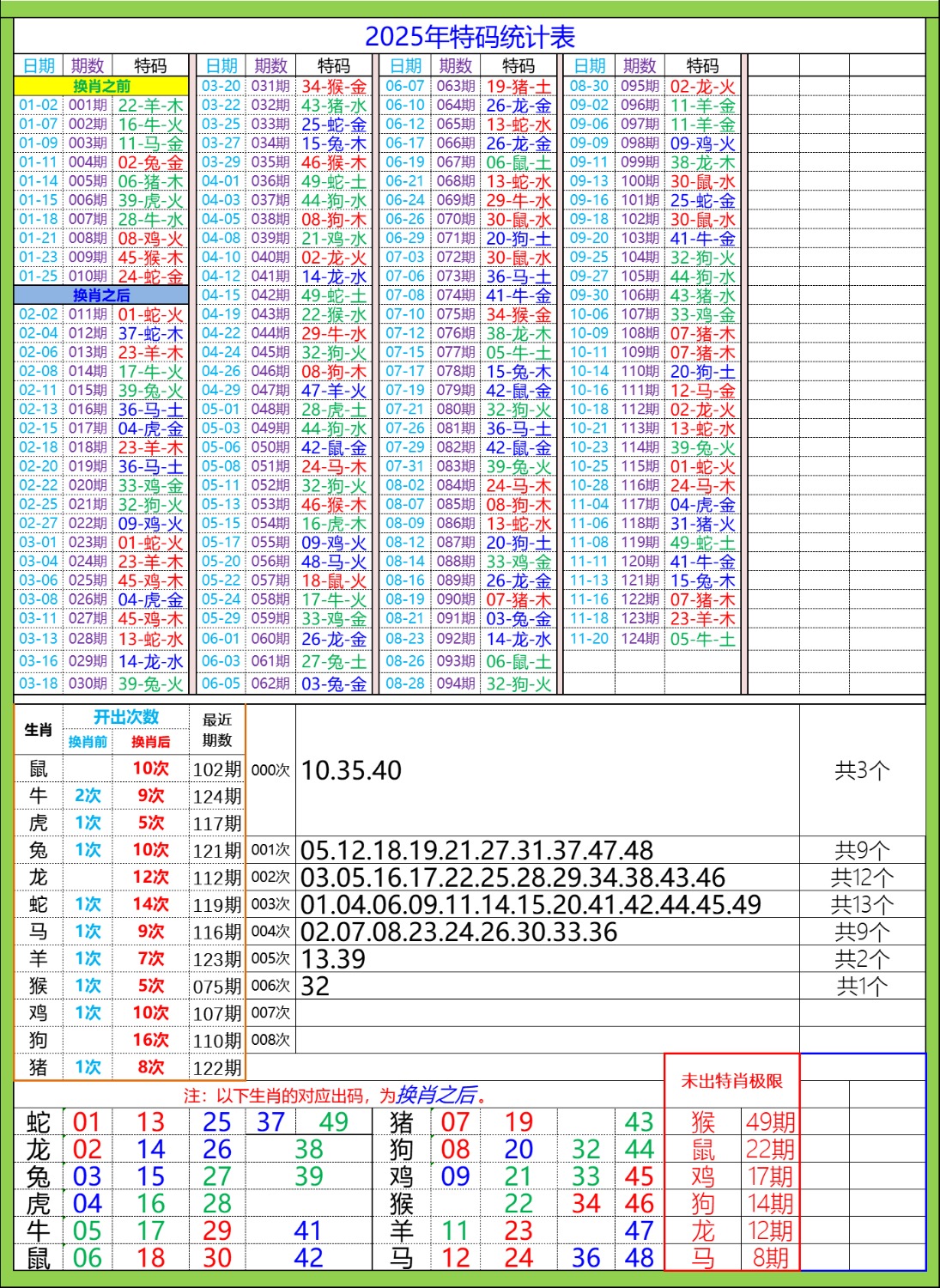
Task: Click the 开出次数 column header
Action: (126, 717)
